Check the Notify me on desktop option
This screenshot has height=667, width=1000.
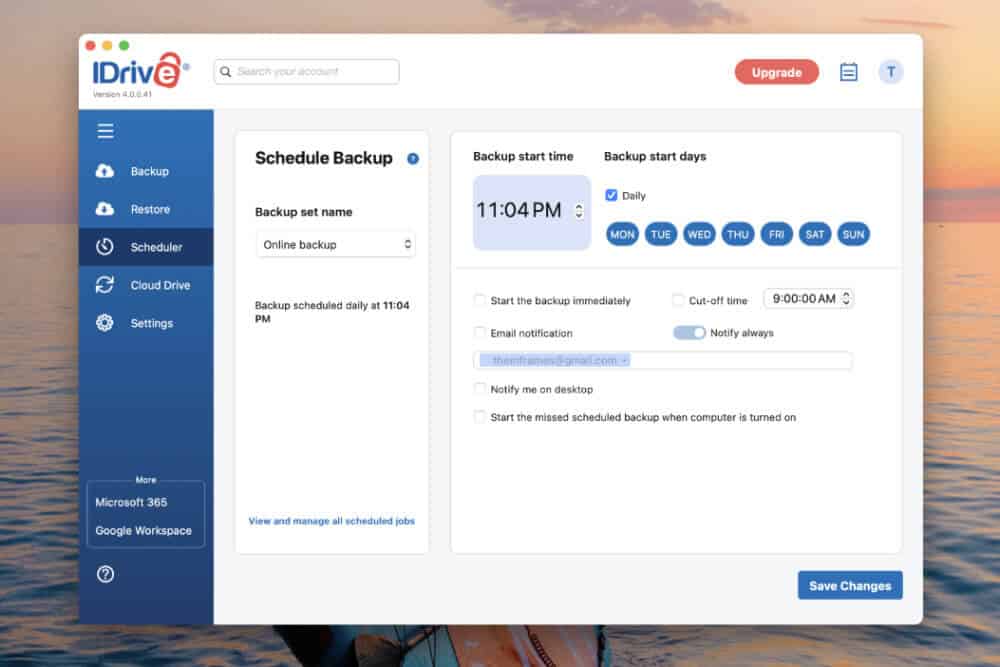[480, 389]
